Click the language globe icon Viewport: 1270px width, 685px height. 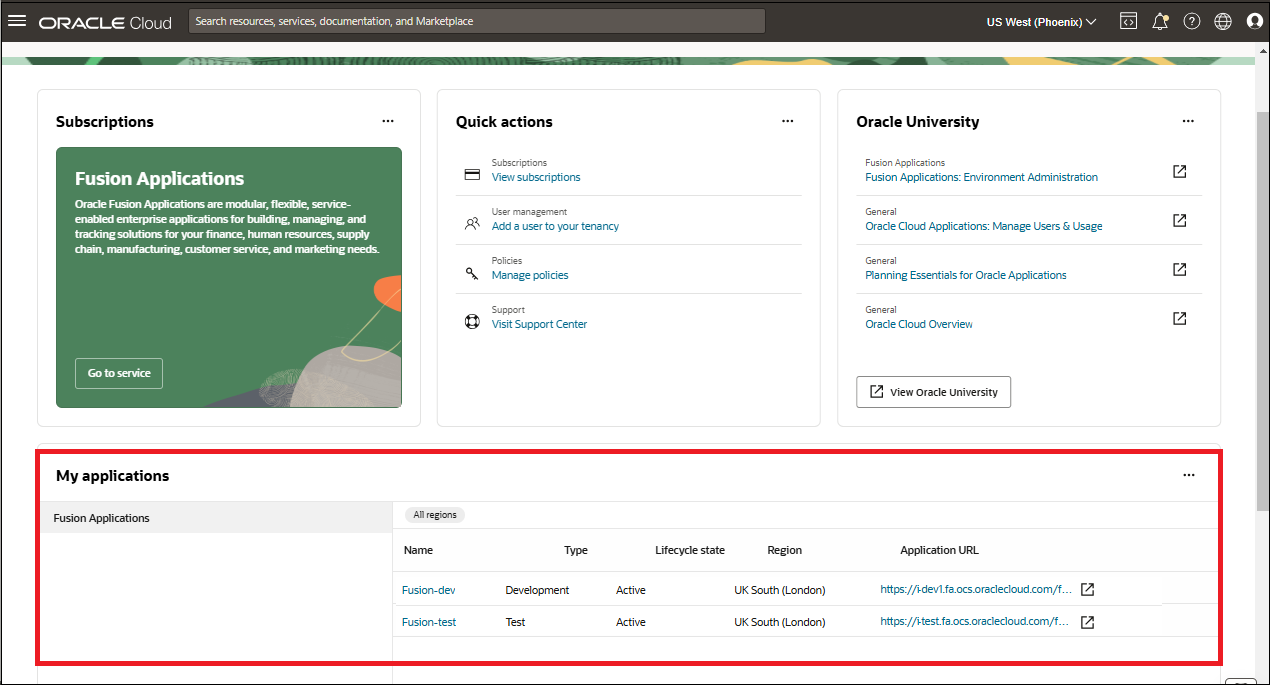click(x=1222, y=20)
